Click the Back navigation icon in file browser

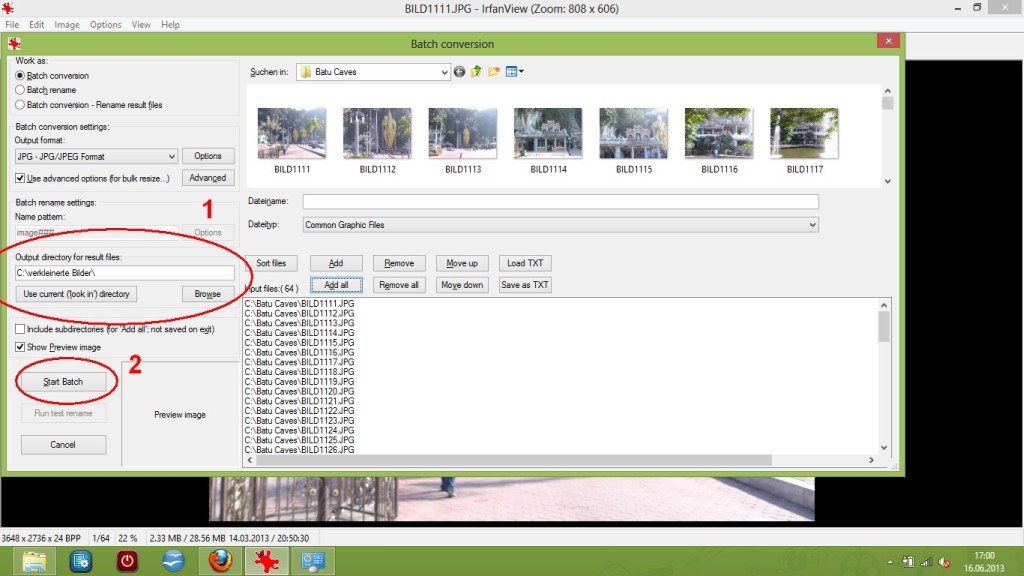tap(459, 72)
